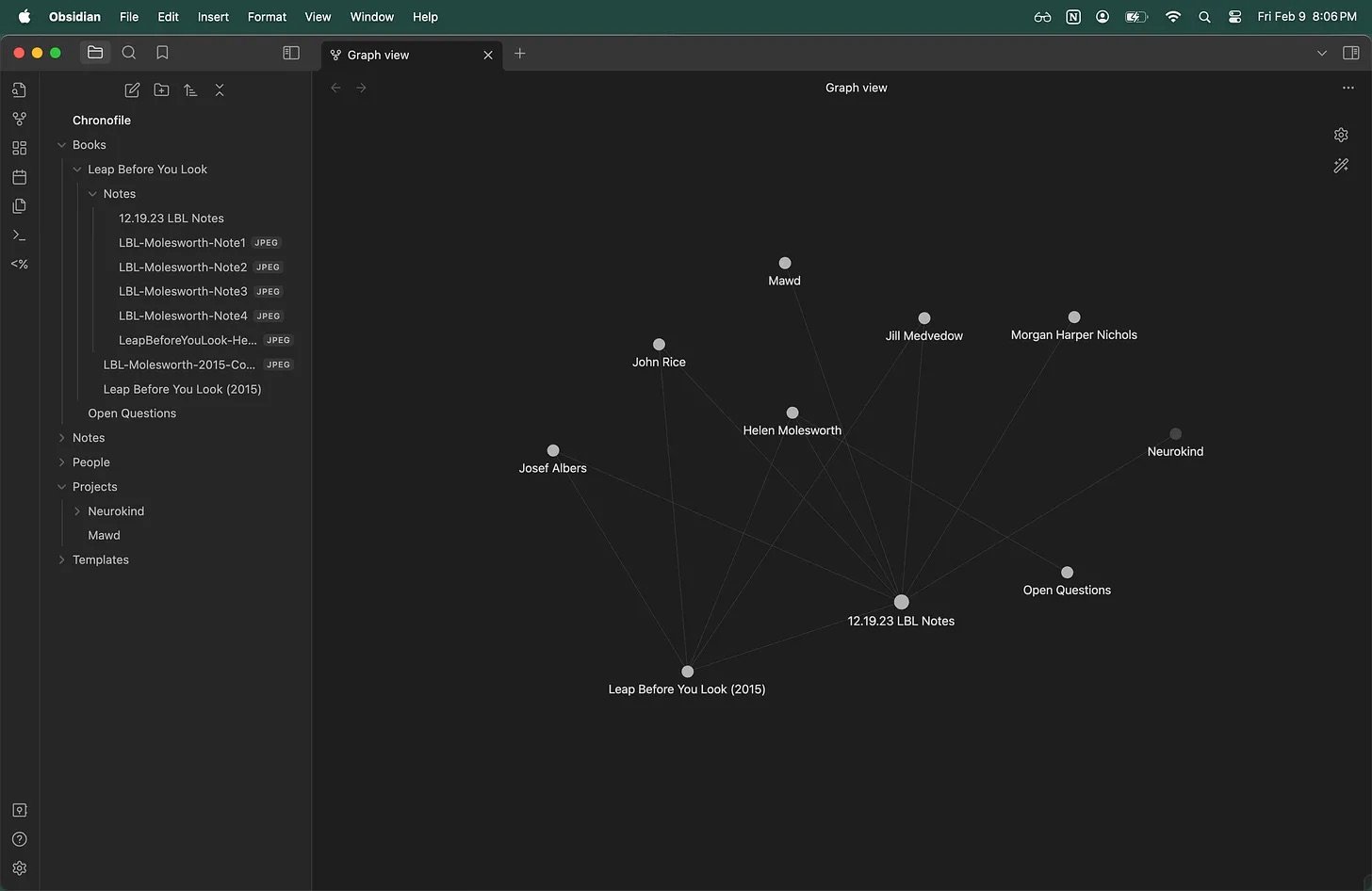The width and height of the screenshot is (1372, 891).
Task: Collapse all folders icon
Action: pos(220,89)
